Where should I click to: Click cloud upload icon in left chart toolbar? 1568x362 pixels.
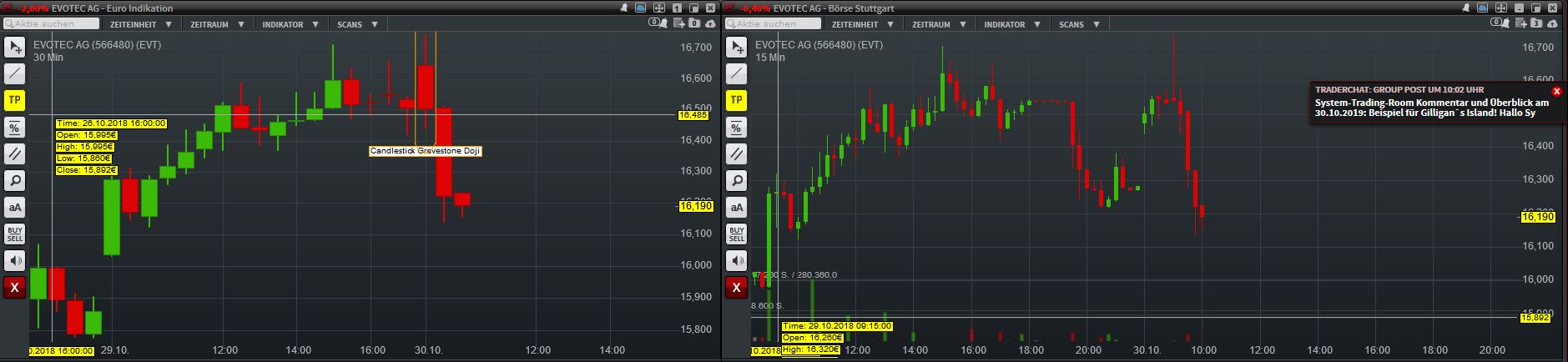710,23
